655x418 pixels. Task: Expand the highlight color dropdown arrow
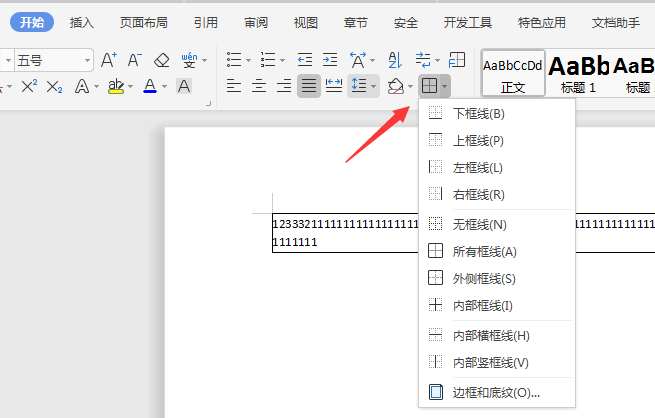[x=131, y=87]
